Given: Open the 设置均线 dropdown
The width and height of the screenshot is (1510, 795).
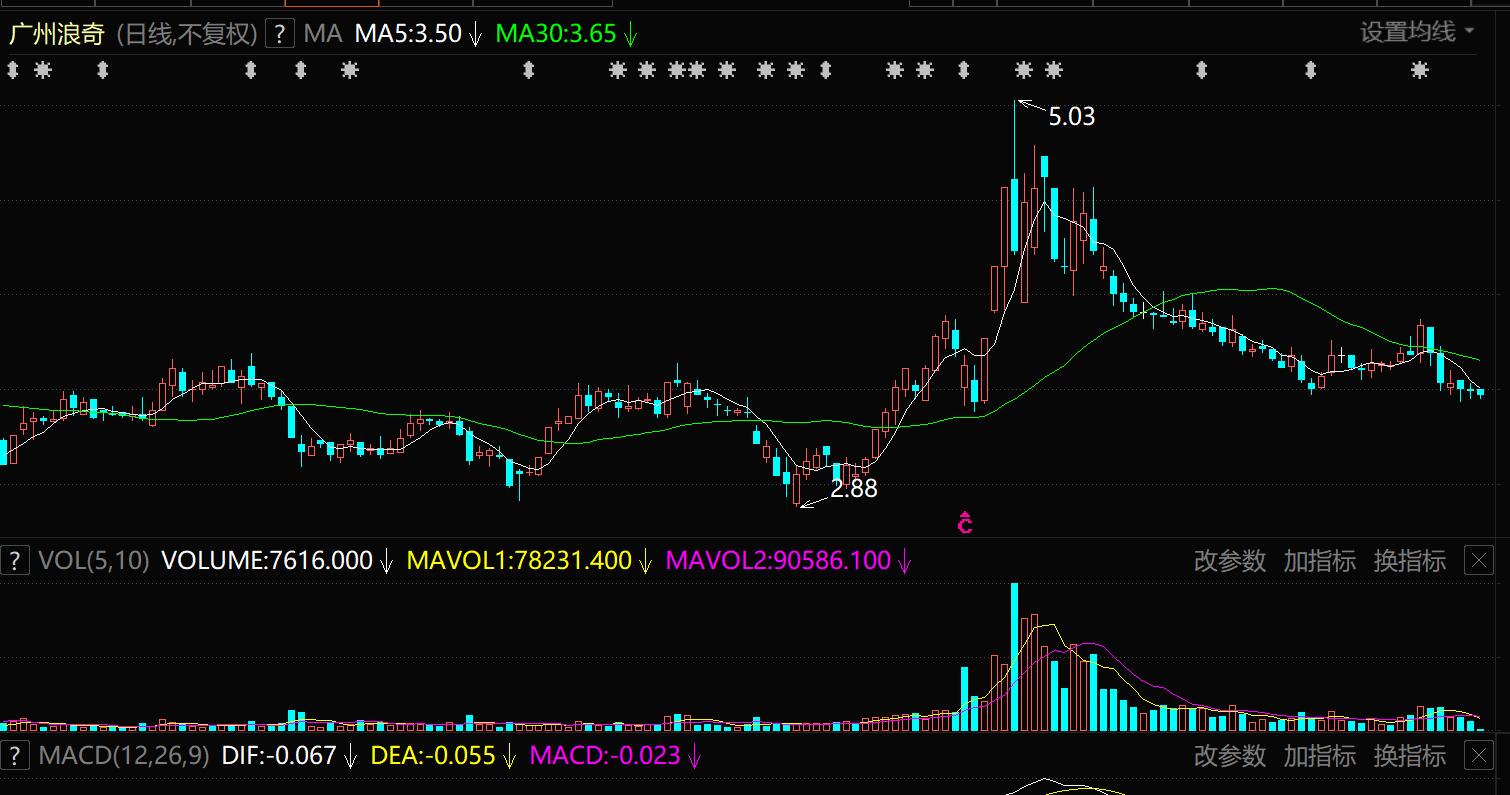Looking at the screenshot, I should [1417, 32].
